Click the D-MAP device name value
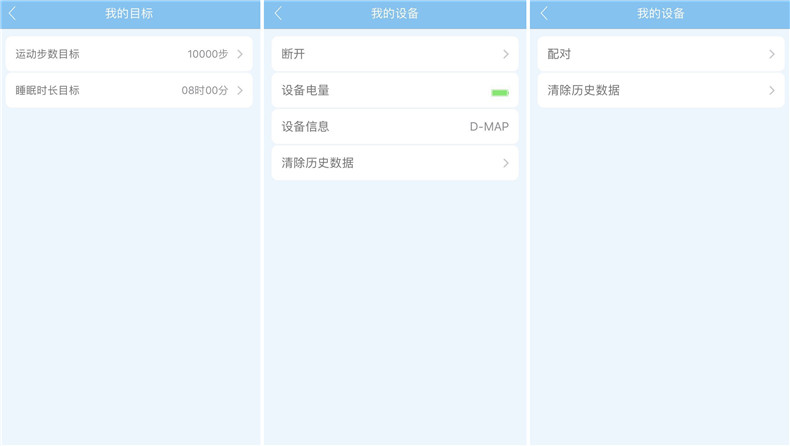The height and width of the screenshot is (446, 790). click(x=489, y=127)
